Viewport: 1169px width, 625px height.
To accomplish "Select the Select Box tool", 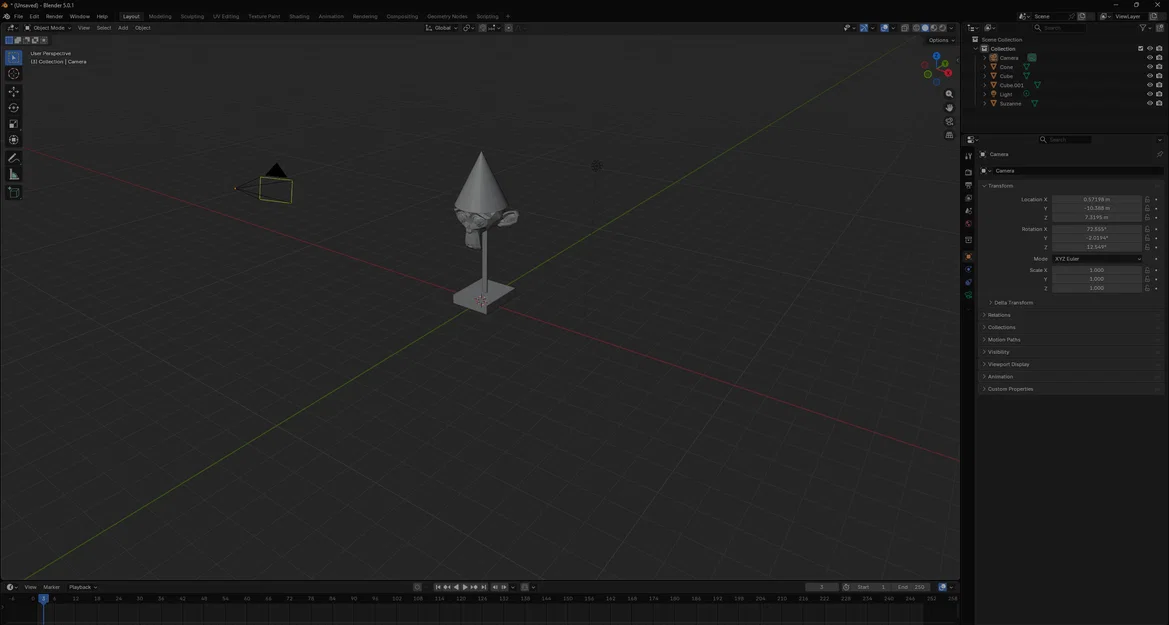I will tap(13, 57).
